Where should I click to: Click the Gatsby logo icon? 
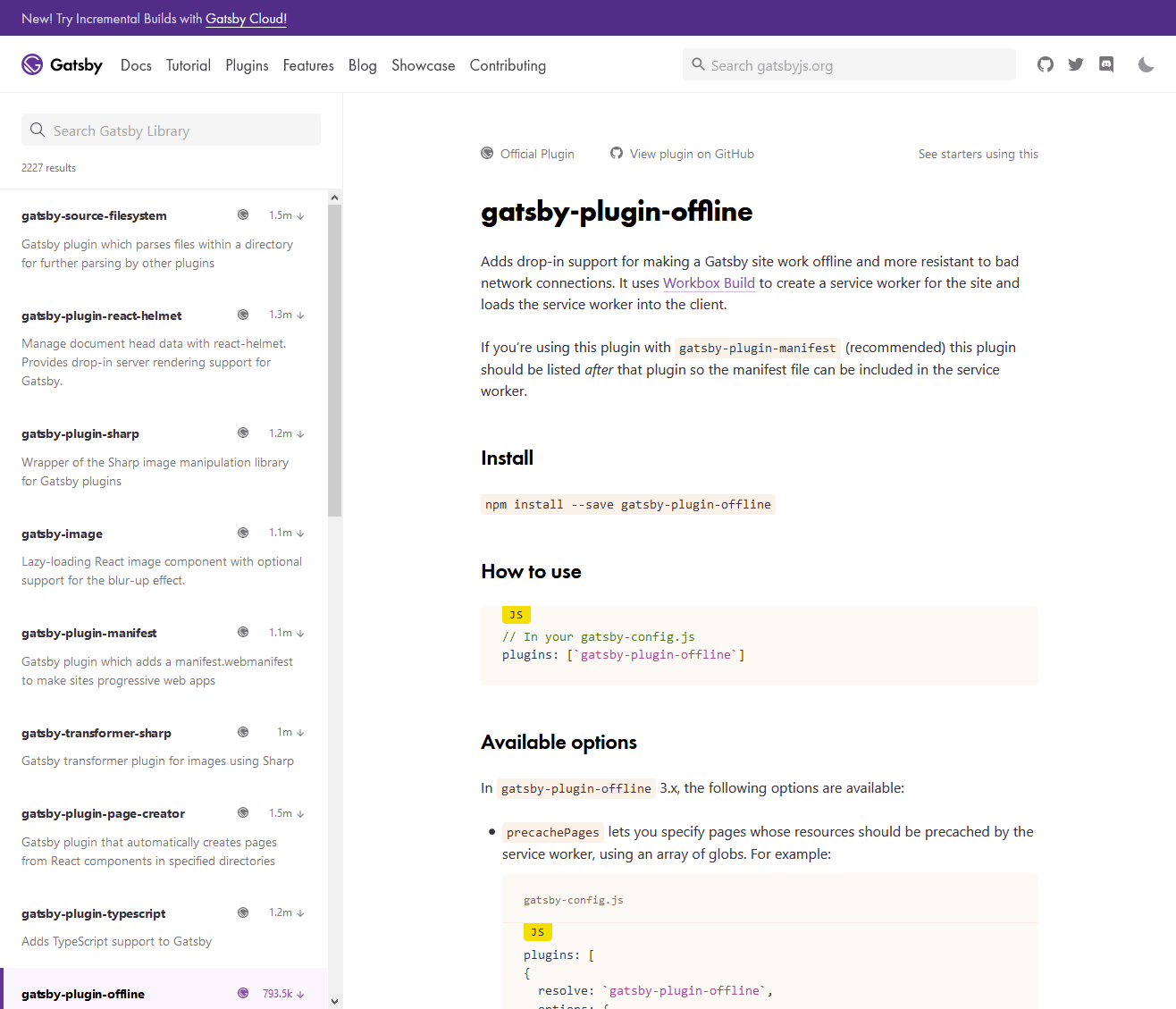pos(32,64)
